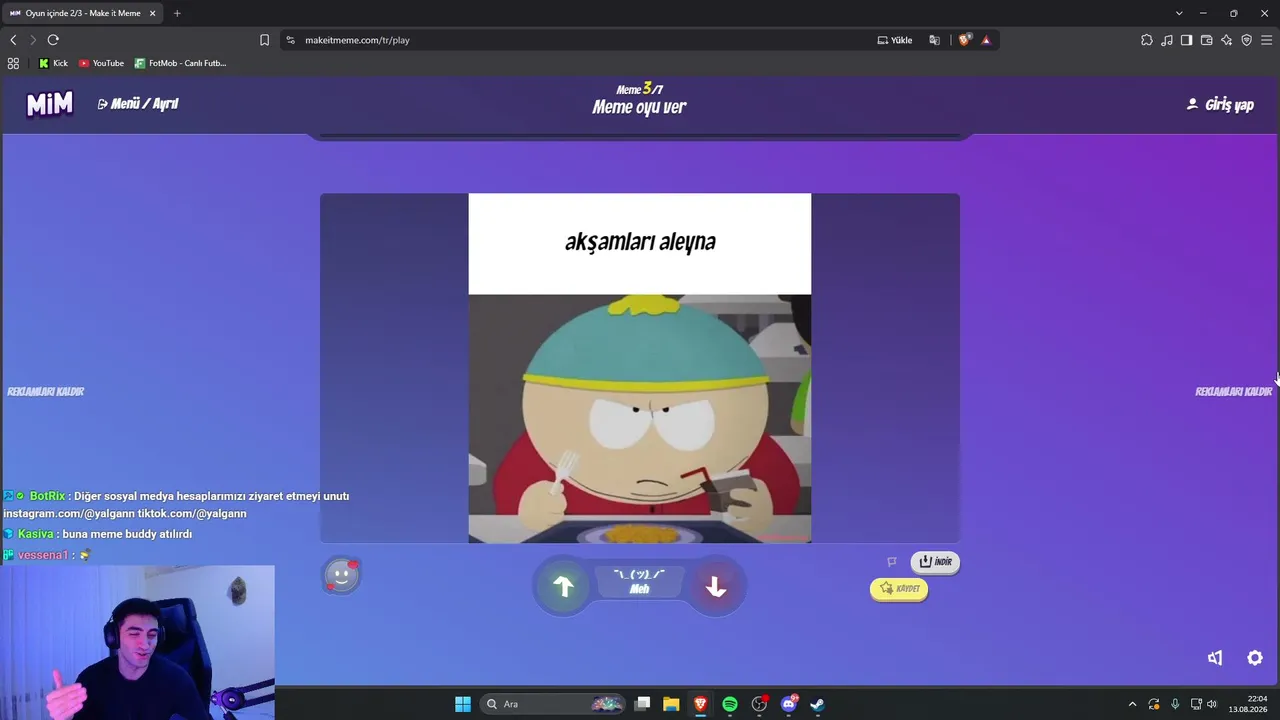This screenshot has width=1280, height=720.
Task: Open the bookmarks apps grid icon
Action: [13, 63]
